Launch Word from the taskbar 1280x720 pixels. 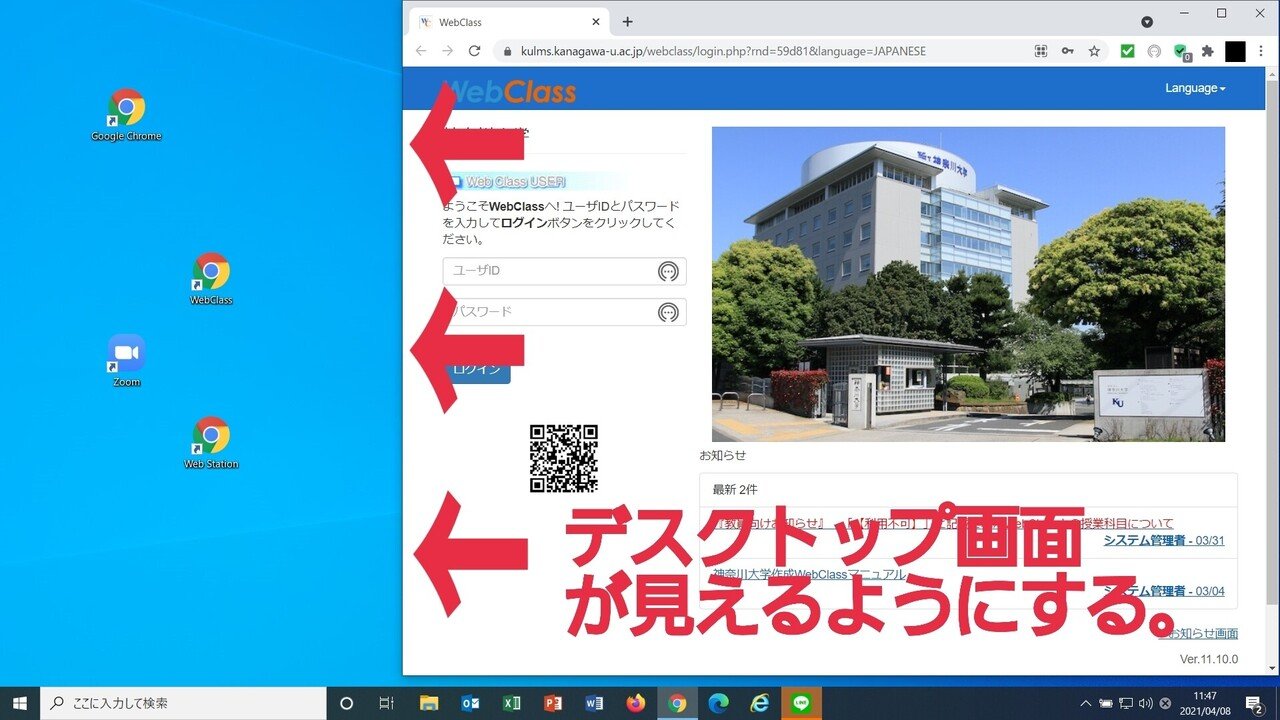594,703
